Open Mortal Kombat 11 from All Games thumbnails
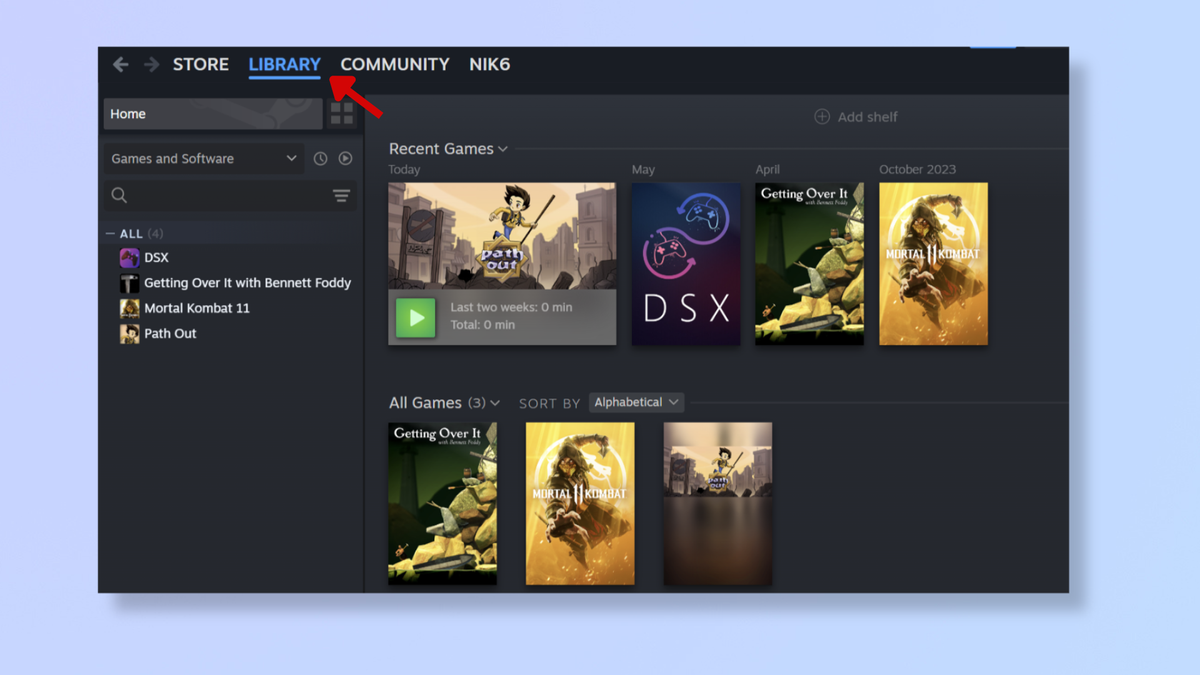 [x=580, y=503]
